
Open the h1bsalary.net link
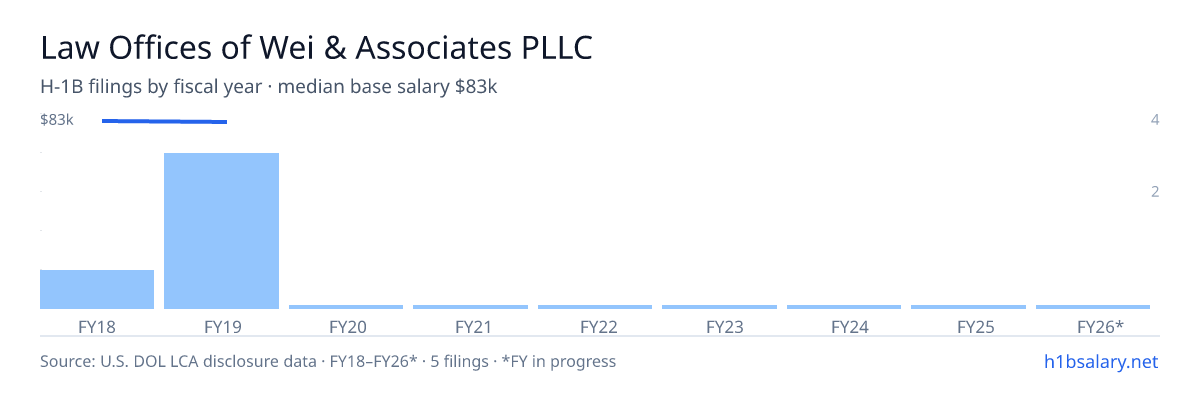1100,361
